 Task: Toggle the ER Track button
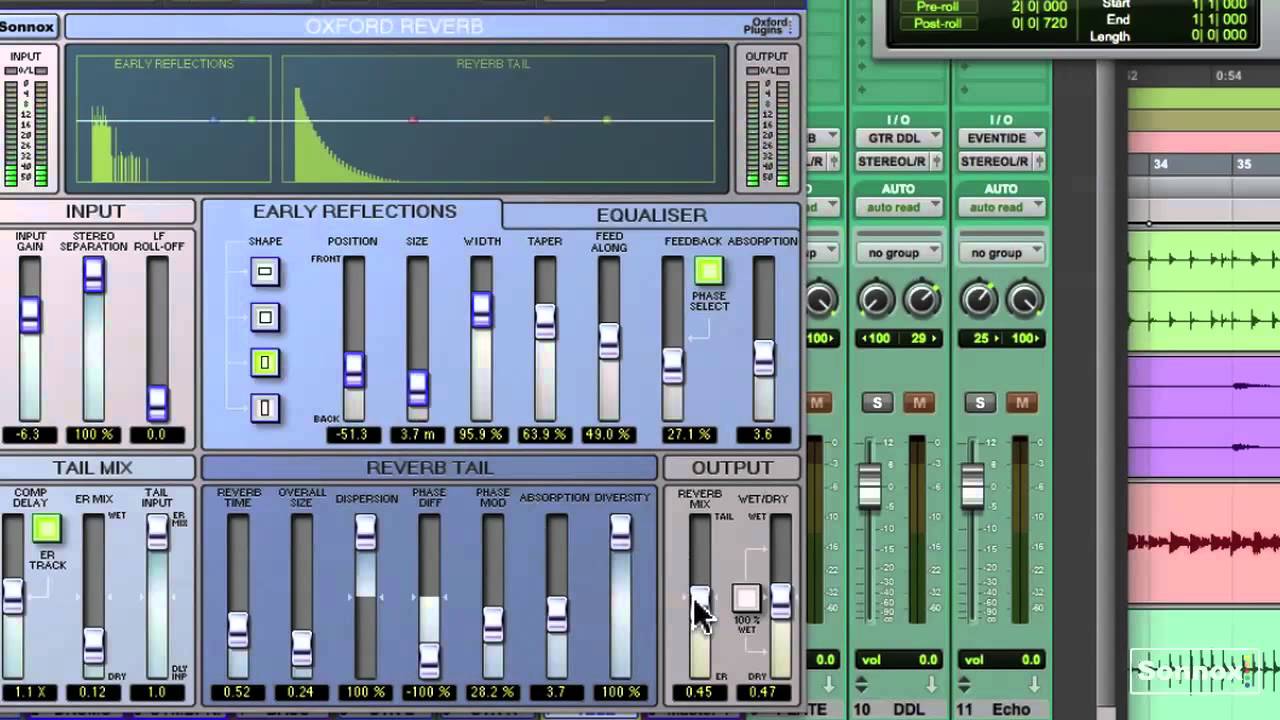[x=47, y=528]
